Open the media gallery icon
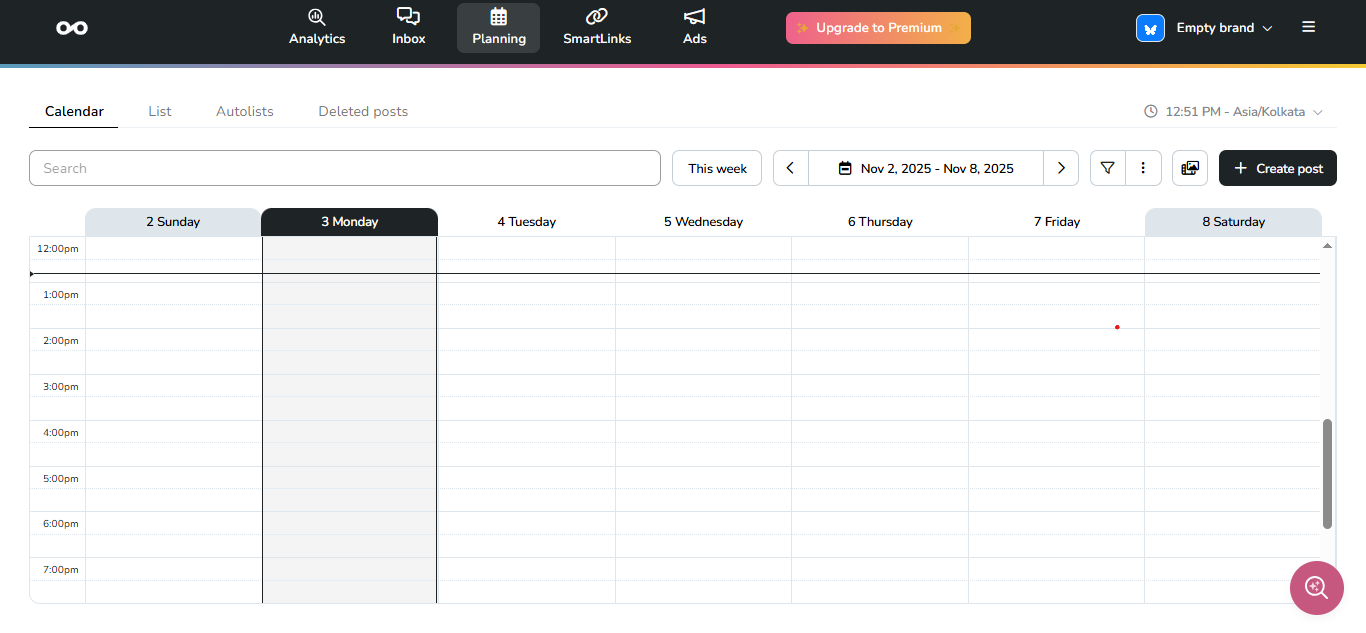This screenshot has width=1366, height=633. pos(1190,168)
